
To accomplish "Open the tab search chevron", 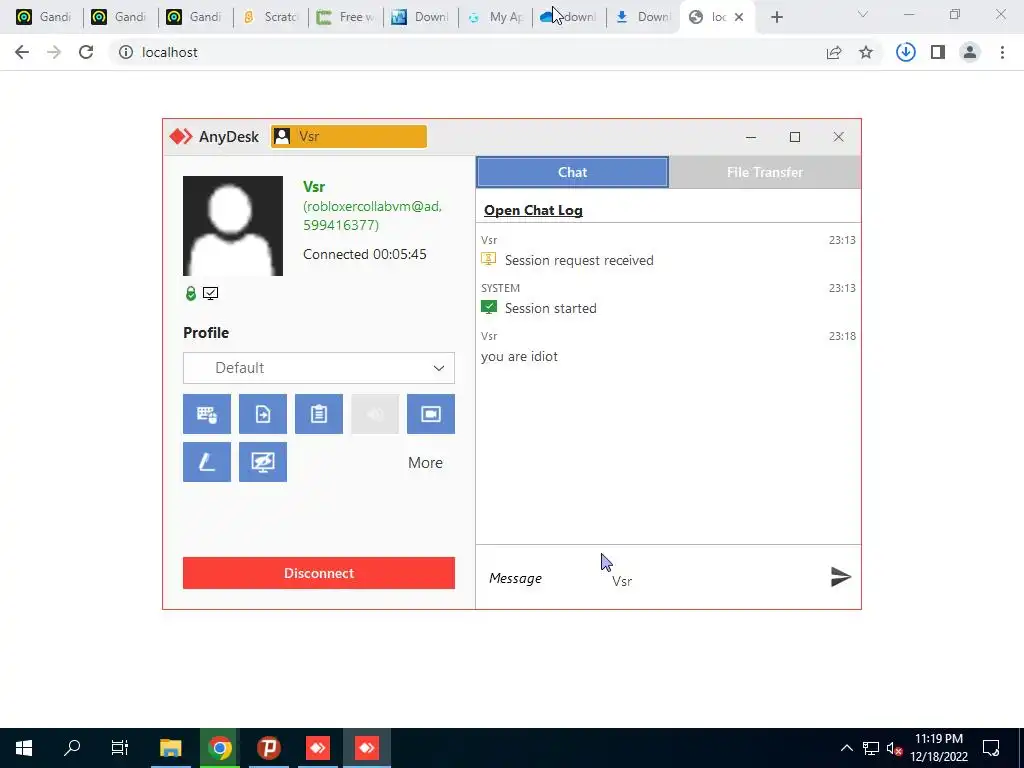I will click(x=863, y=14).
